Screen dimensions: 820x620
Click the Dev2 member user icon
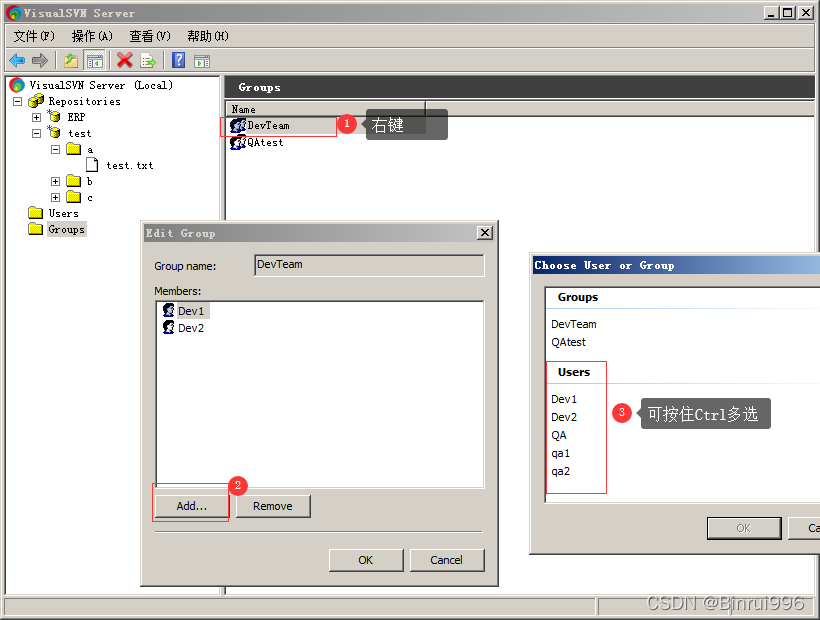coord(168,327)
